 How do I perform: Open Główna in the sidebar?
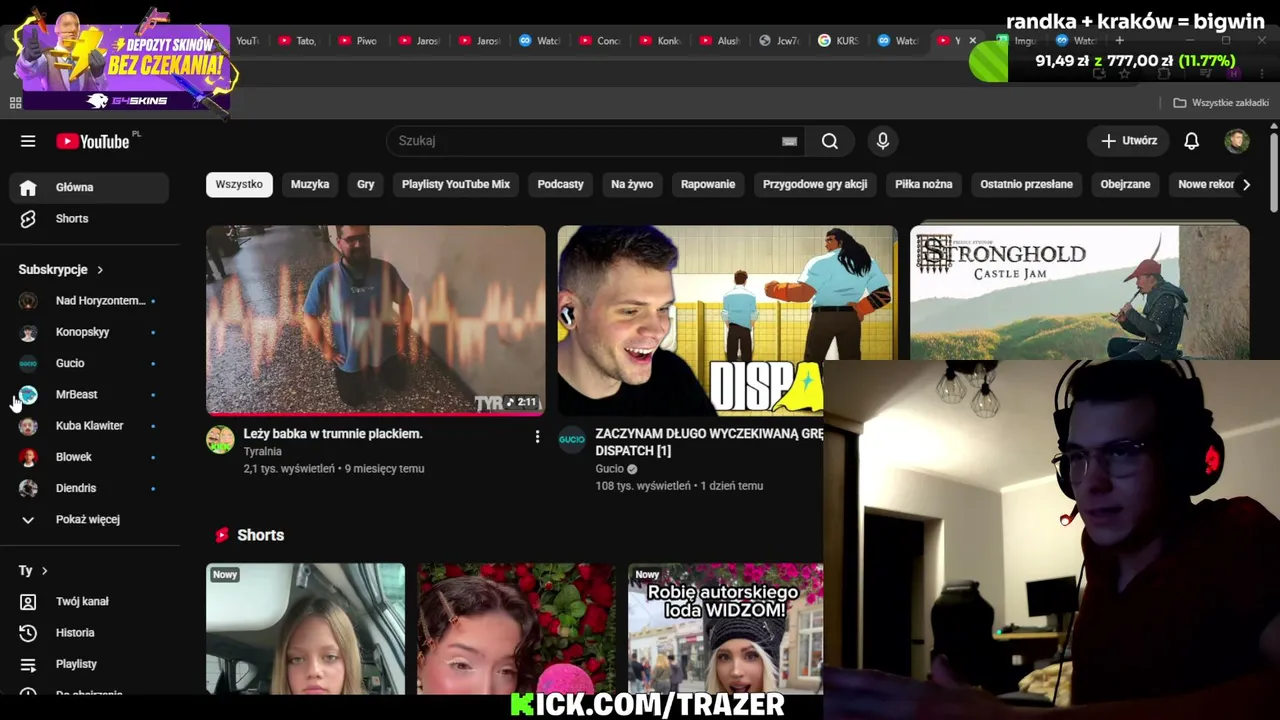click(x=89, y=187)
